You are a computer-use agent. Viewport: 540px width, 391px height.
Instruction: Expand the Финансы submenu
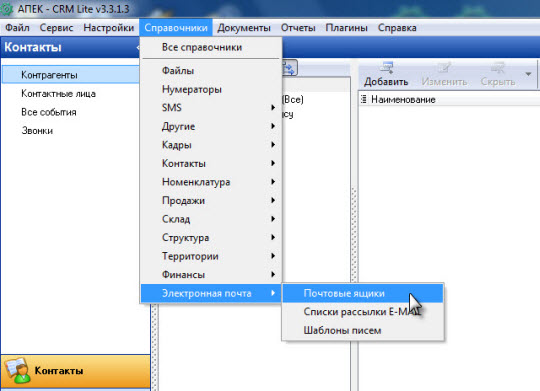tap(212, 275)
